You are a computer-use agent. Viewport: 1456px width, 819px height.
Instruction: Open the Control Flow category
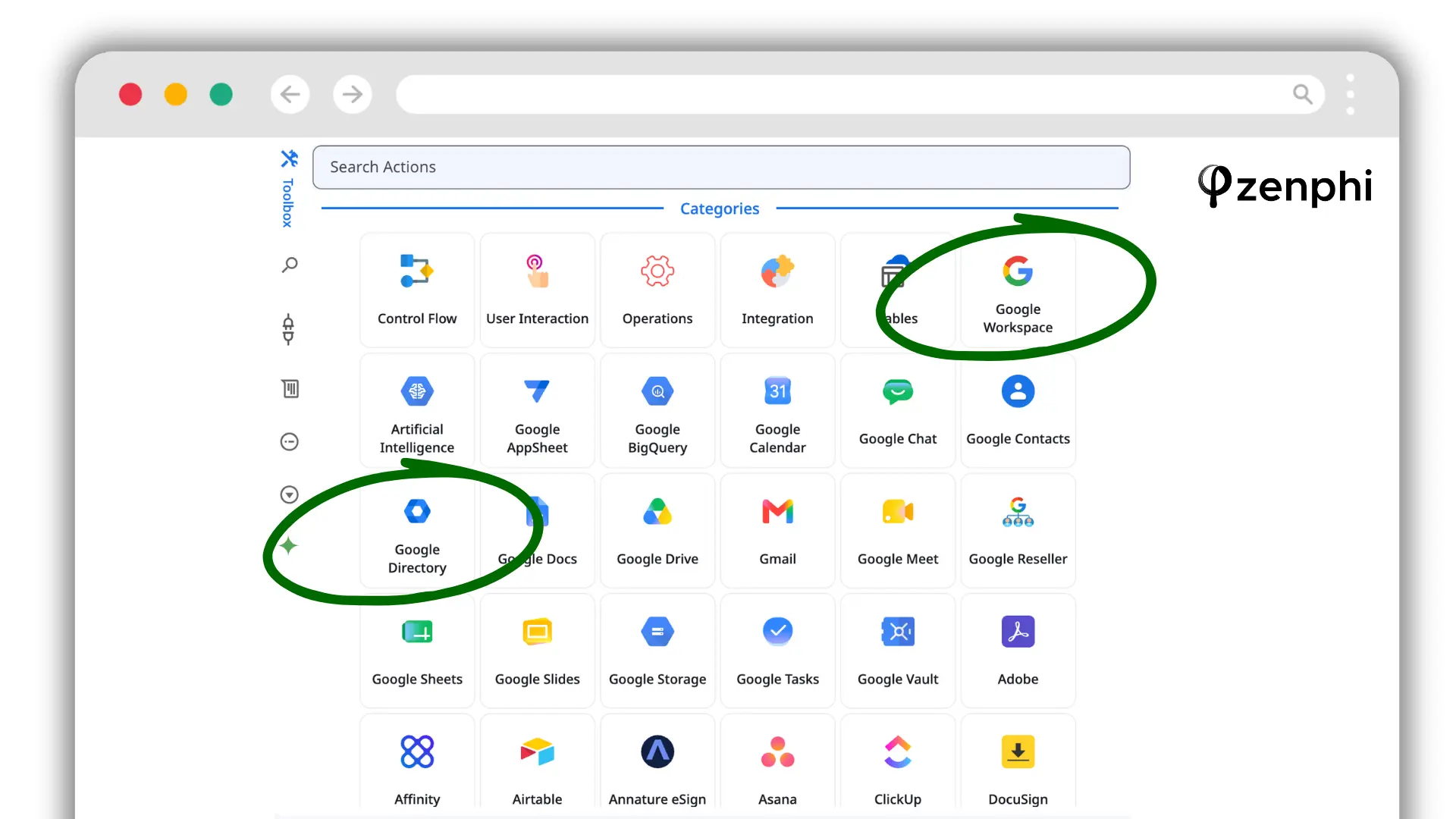pos(417,290)
